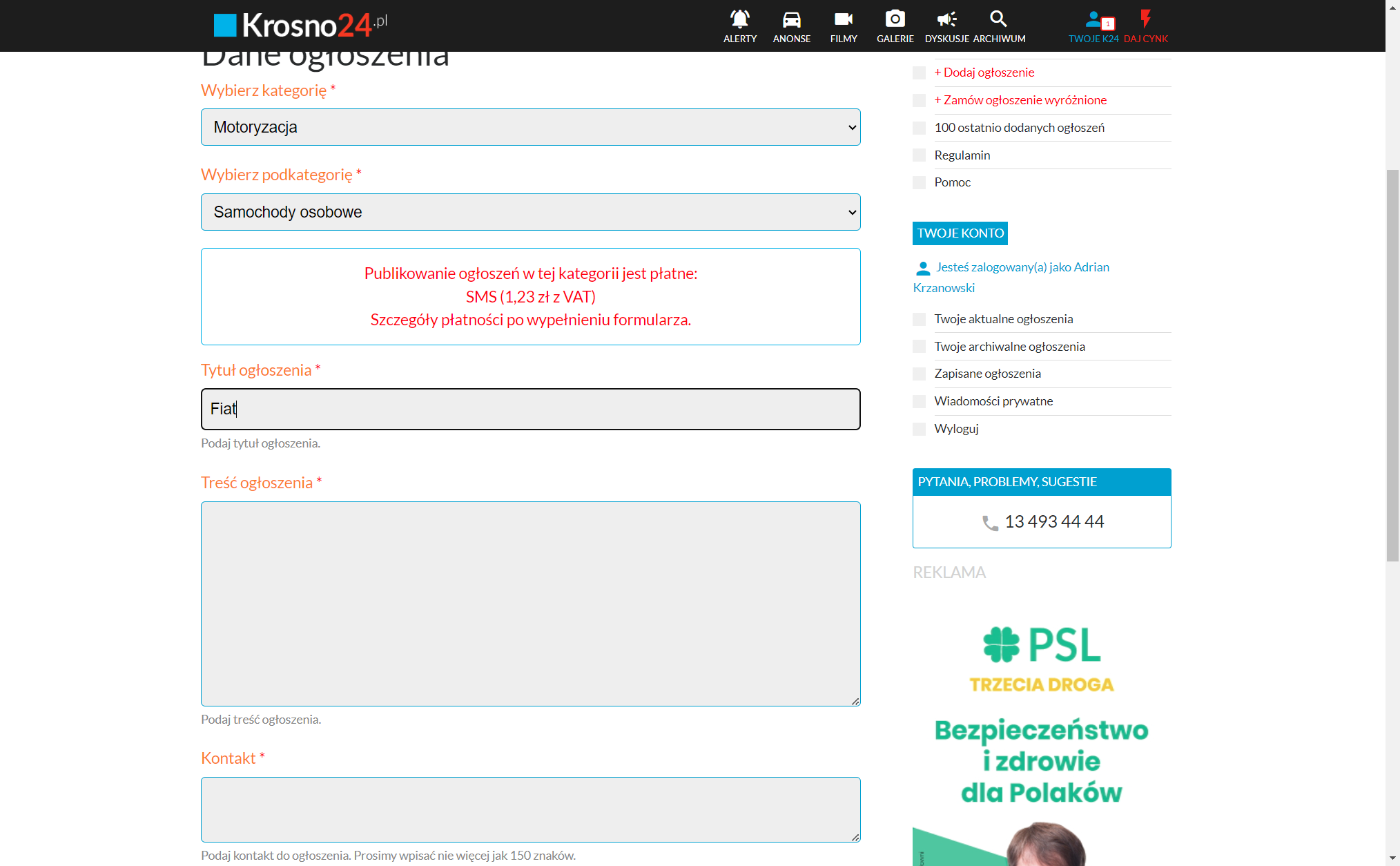
Task: Open the Dyskusje megaphone icon
Action: 946,19
